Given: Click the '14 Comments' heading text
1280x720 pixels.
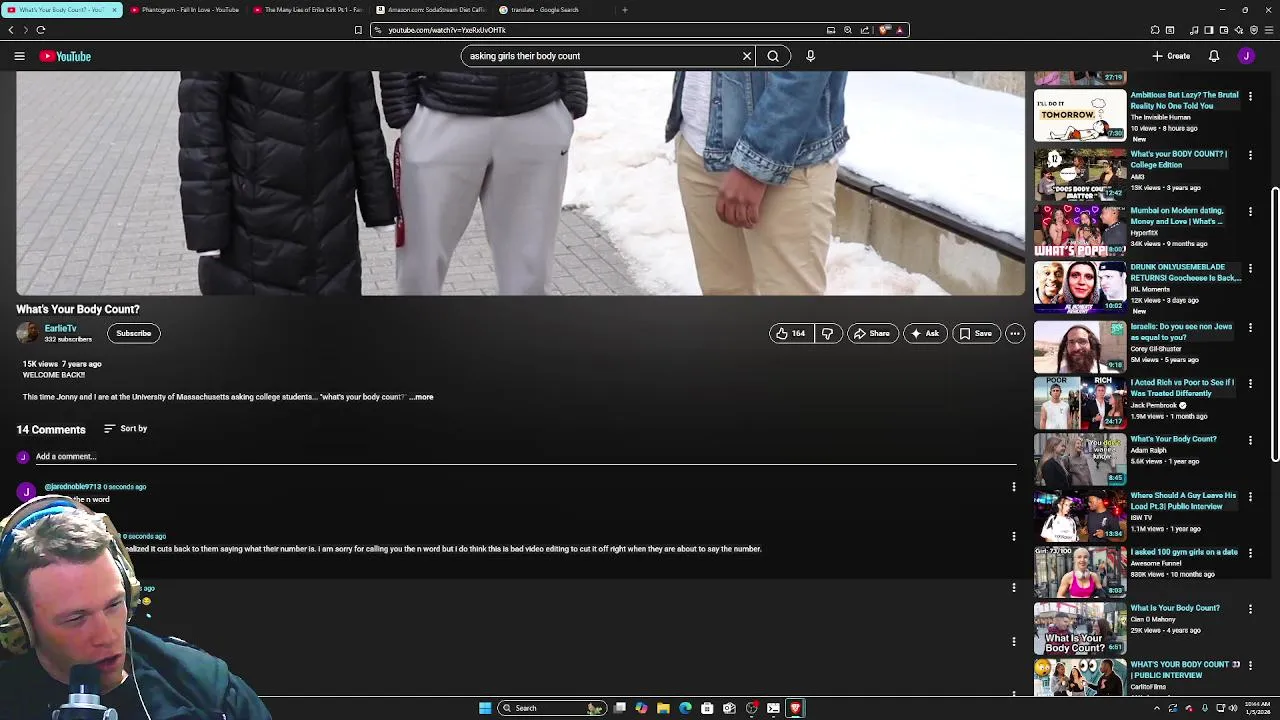Looking at the screenshot, I should click(x=51, y=429).
